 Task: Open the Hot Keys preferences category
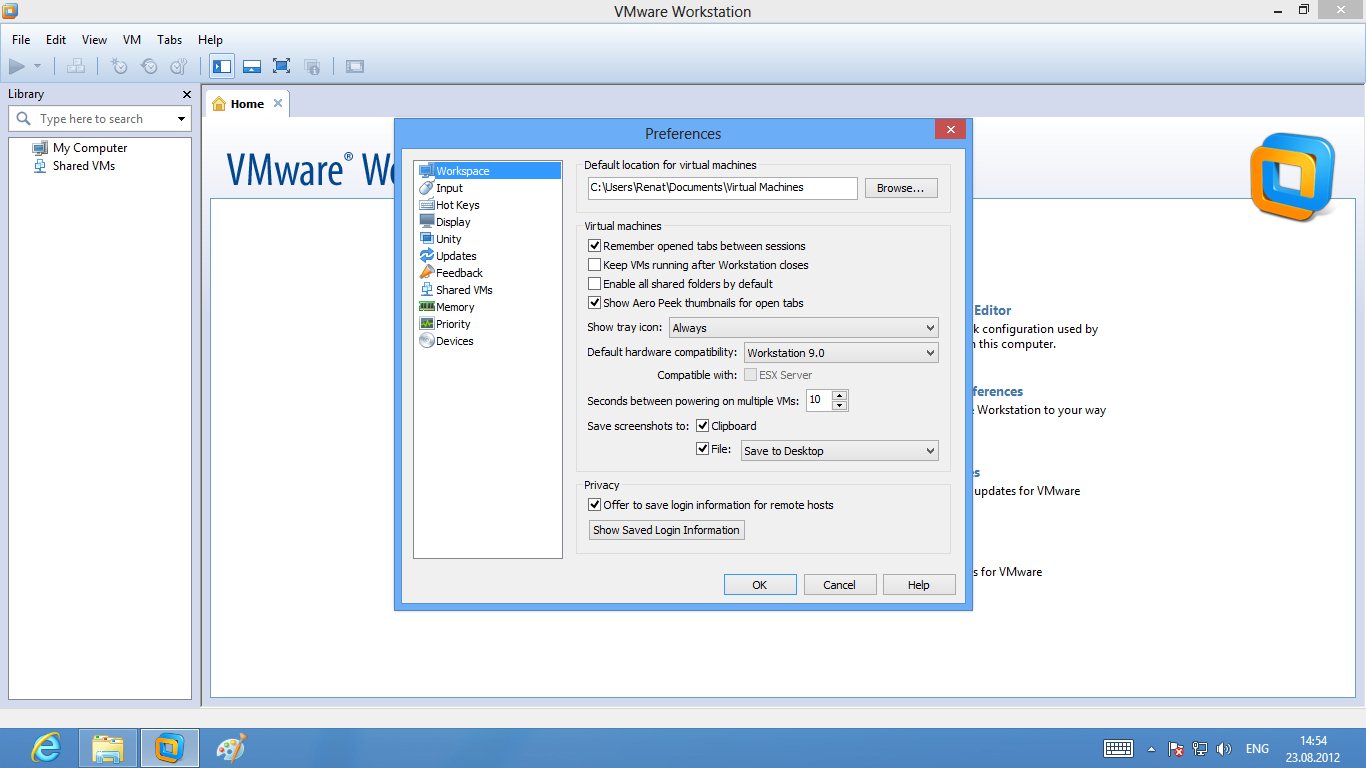pyautogui.click(x=457, y=205)
